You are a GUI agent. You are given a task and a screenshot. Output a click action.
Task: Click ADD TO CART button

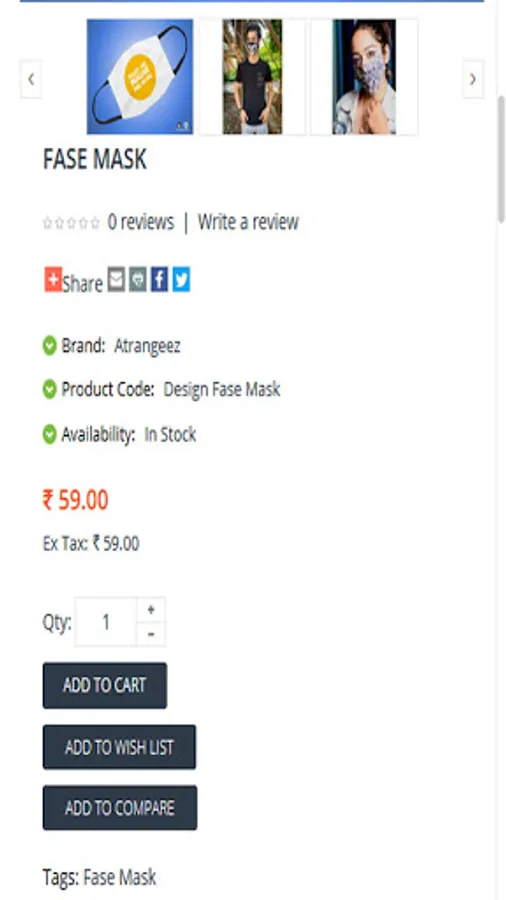click(105, 685)
